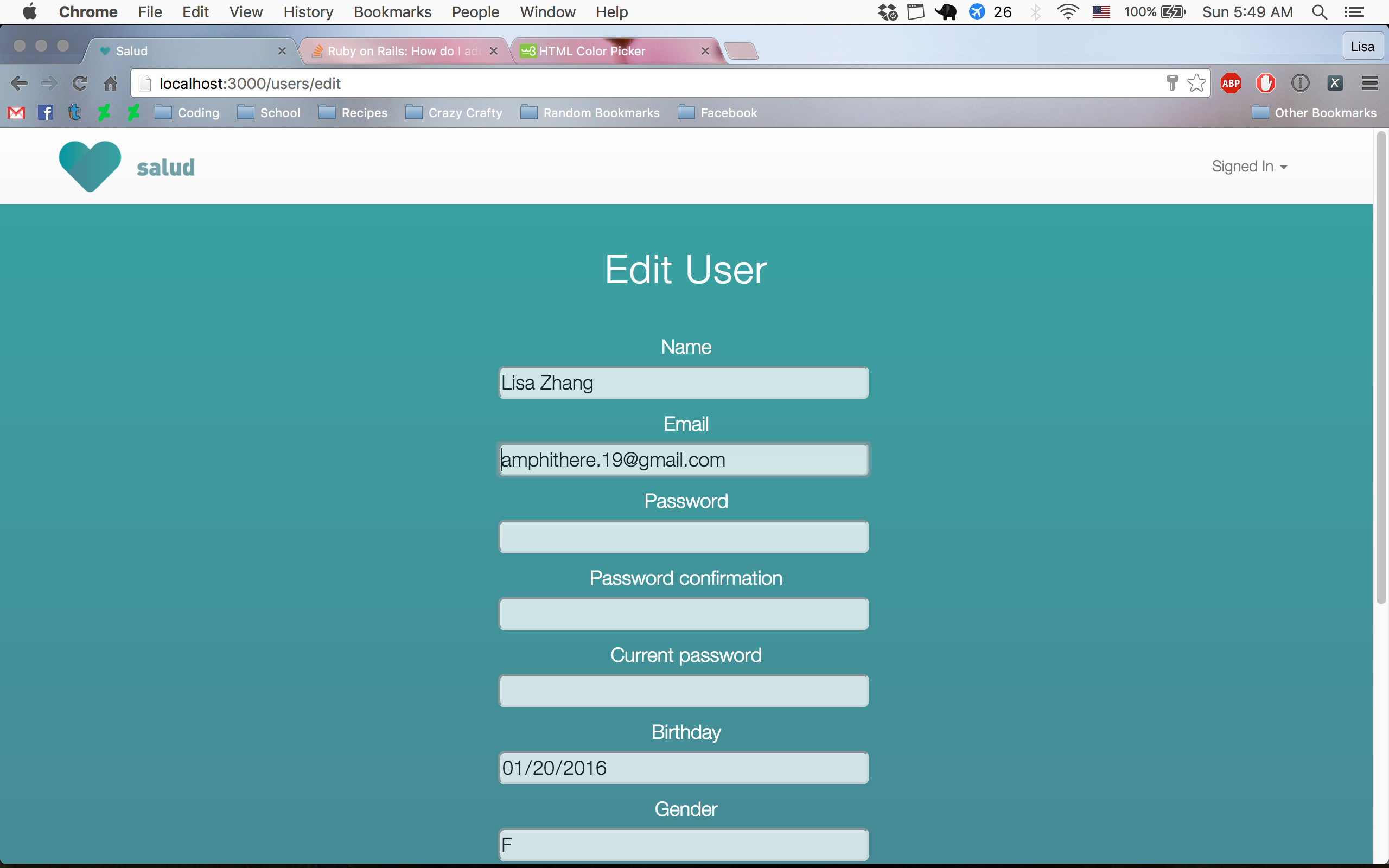
Task: Click the AdBlock Plus extension icon
Action: coord(1231,83)
